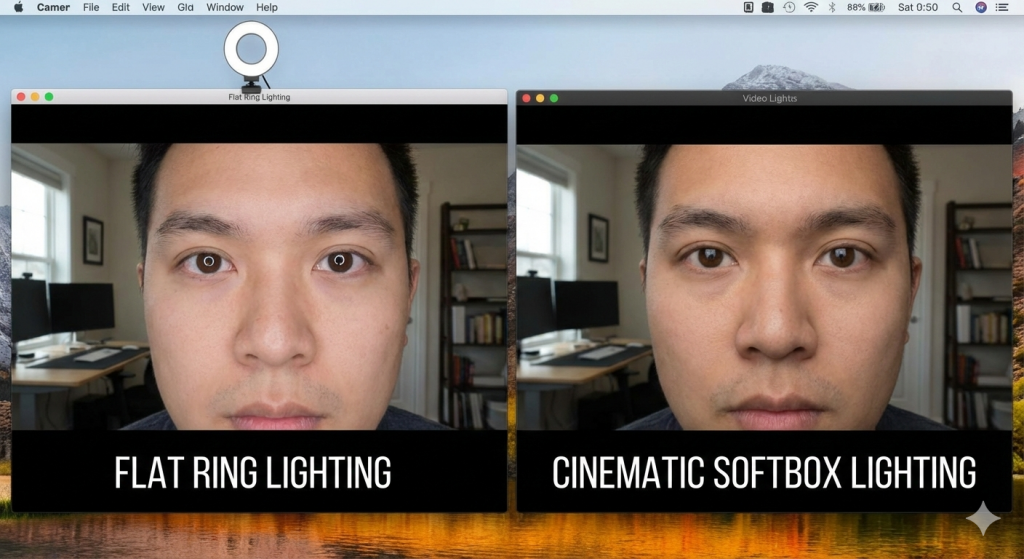Open the Edit menu

point(120,7)
